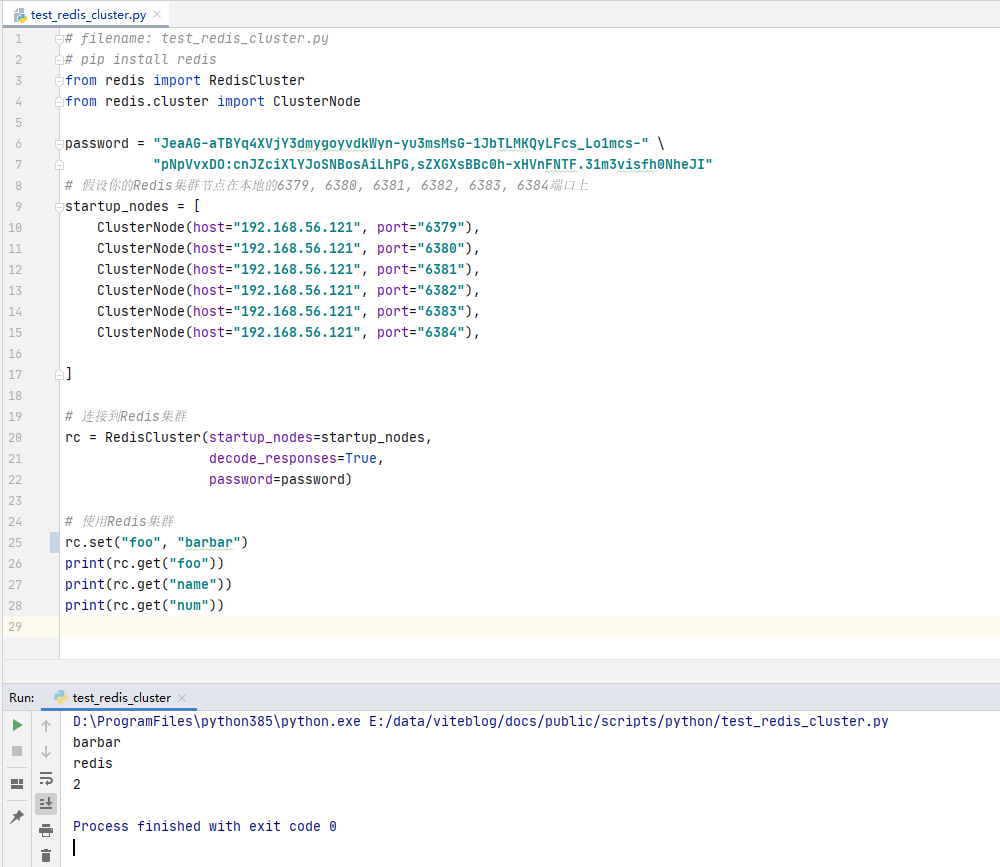Click the Python icon on Run tab

tap(61, 697)
